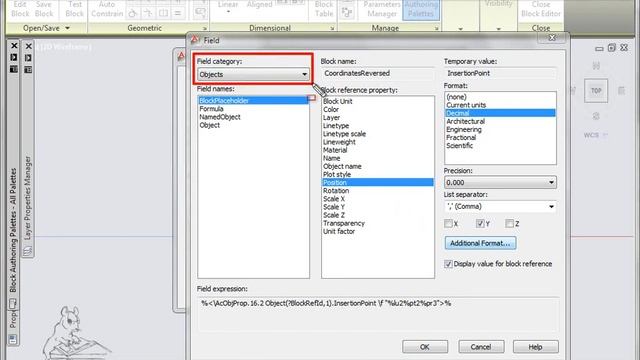Expand the Geometric panel launcher arrow

click(x=204, y=29)
